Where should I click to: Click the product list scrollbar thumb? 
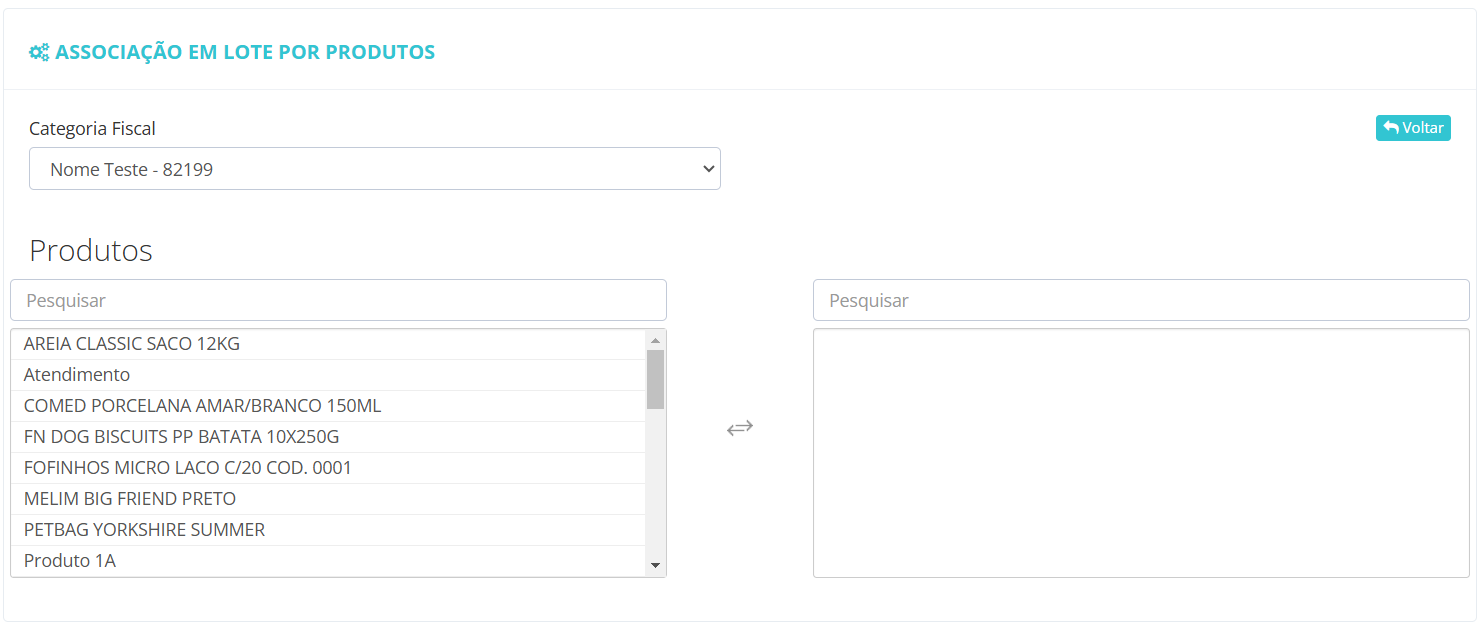point(655,379)
